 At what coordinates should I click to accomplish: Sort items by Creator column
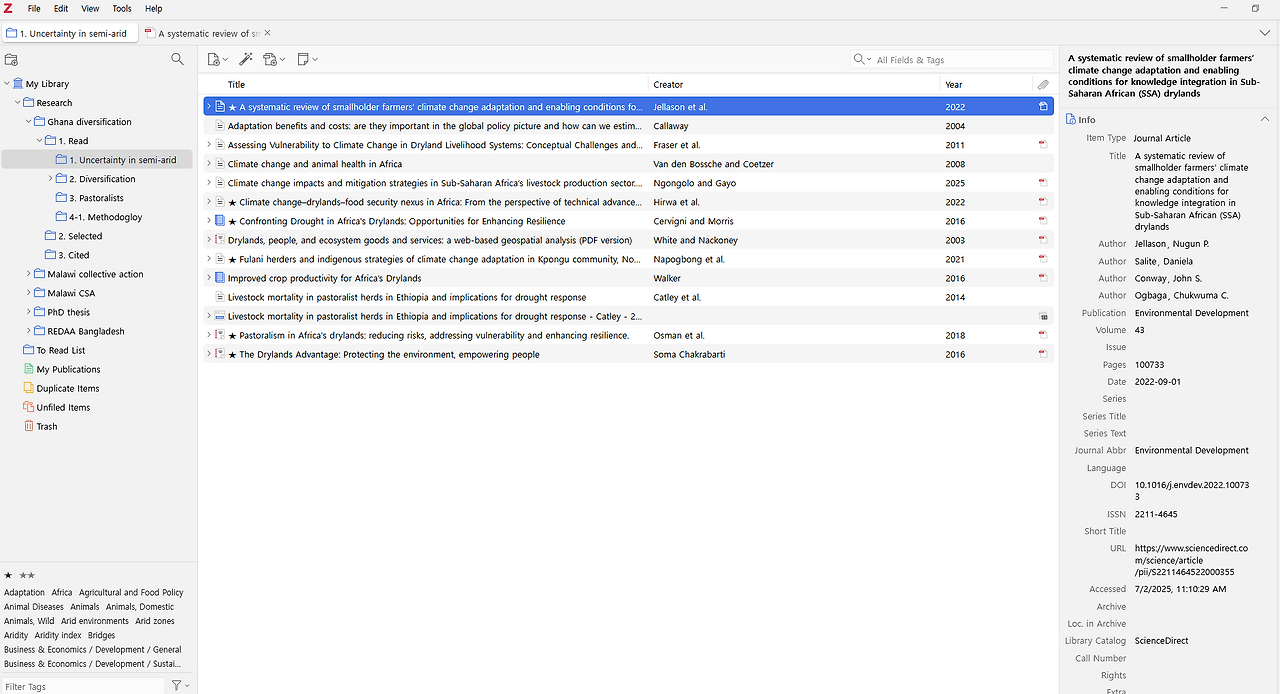(794, 85)
